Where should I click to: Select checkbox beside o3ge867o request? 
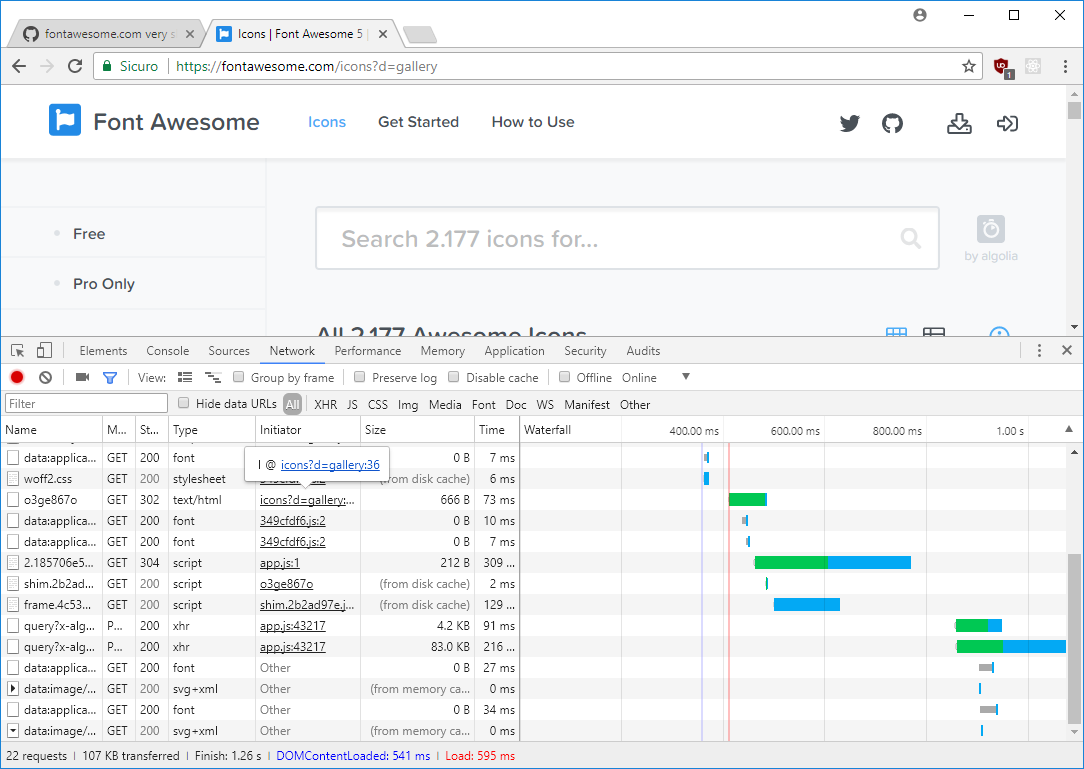[13, 499]
